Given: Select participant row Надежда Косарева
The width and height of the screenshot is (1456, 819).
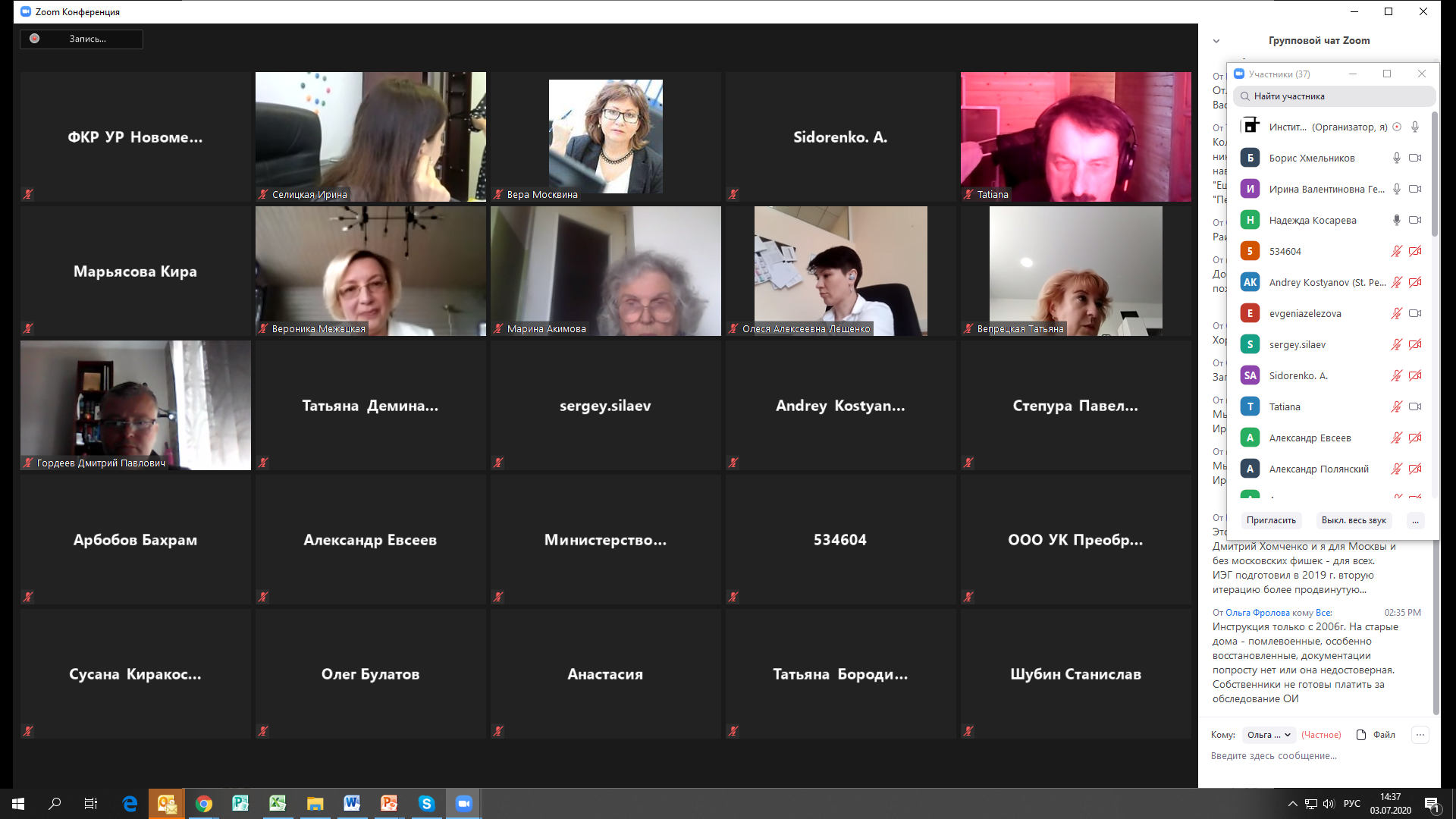Looking at the screenshot, I should (1331, 220).
